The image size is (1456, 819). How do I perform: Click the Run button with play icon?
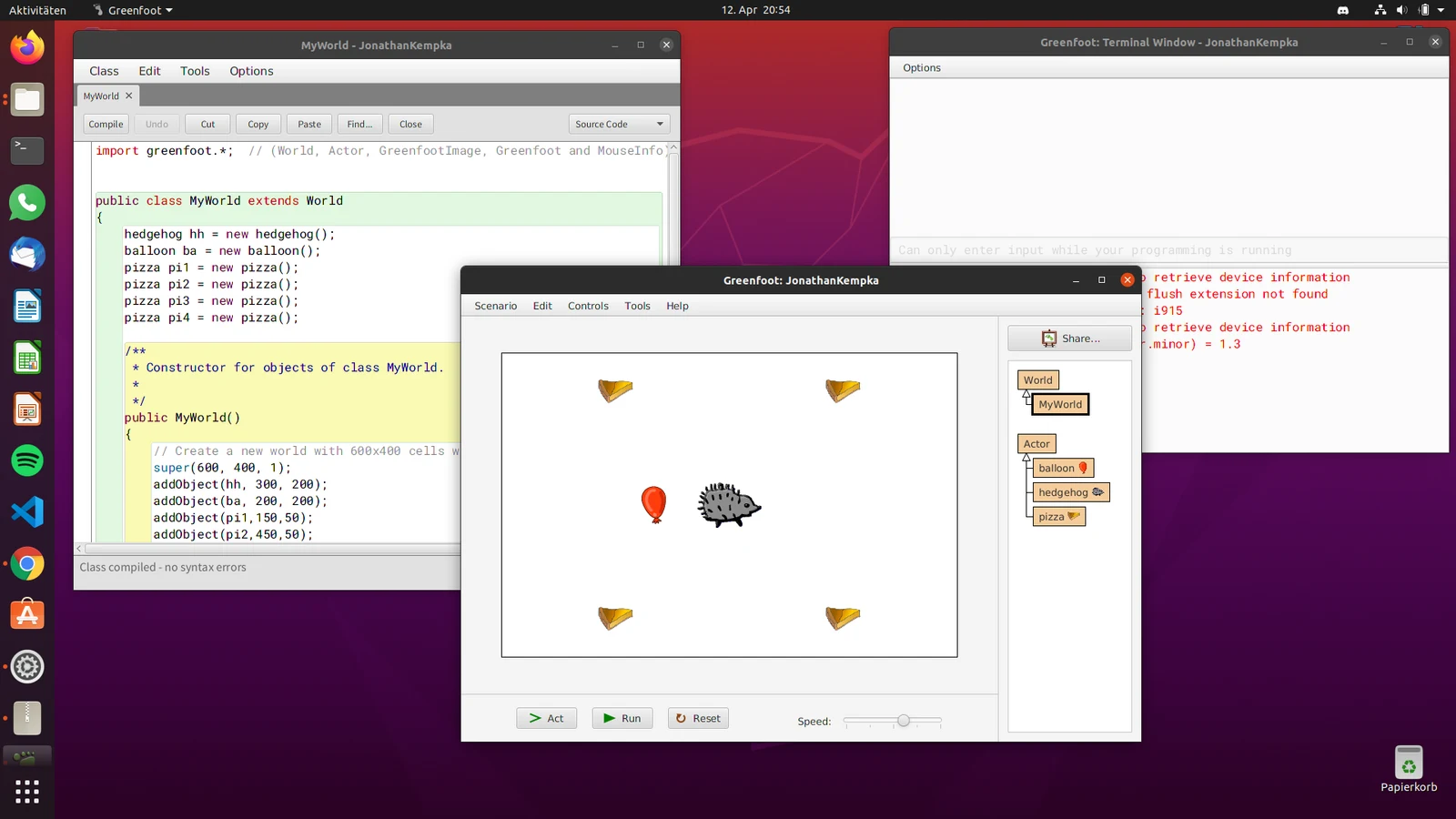[622, 718]
